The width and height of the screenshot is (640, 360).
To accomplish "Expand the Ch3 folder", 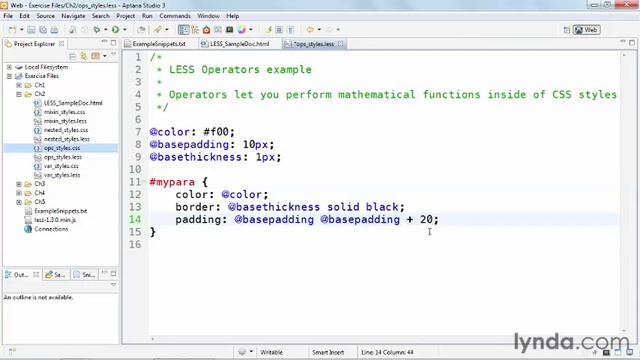I will (x=19, y=184).
